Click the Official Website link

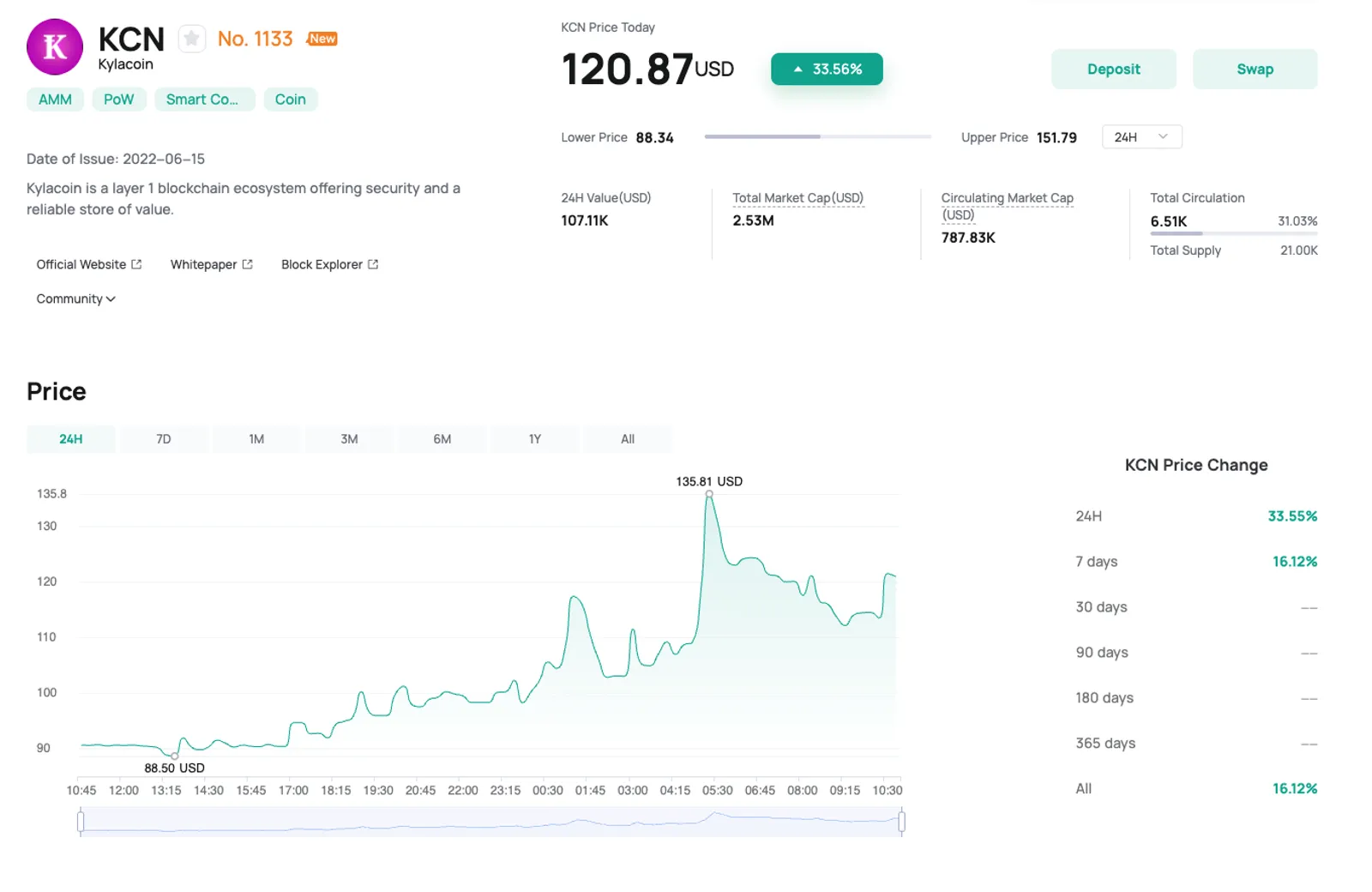[88, 264]
